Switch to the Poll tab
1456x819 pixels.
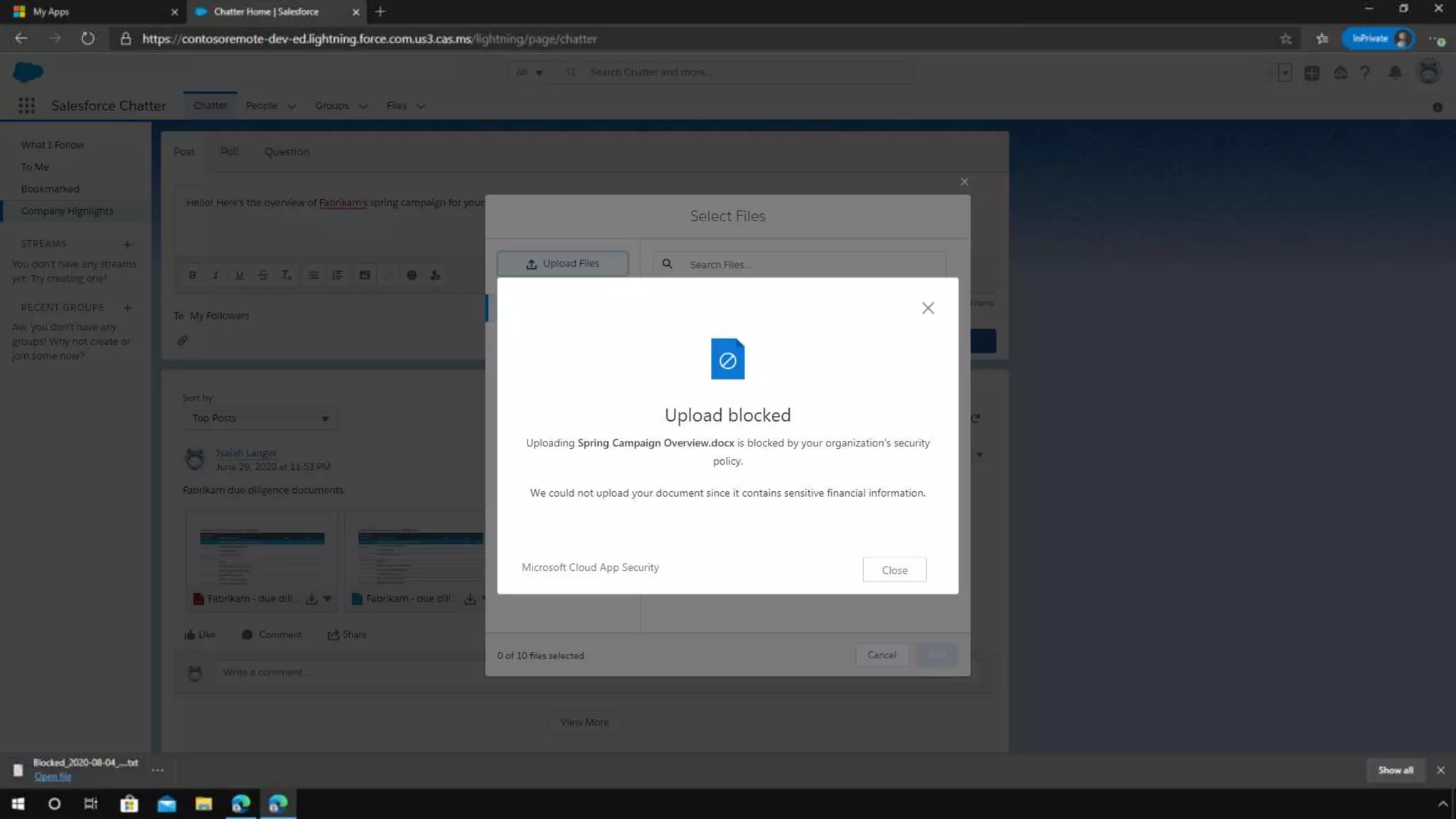[229, 151]
